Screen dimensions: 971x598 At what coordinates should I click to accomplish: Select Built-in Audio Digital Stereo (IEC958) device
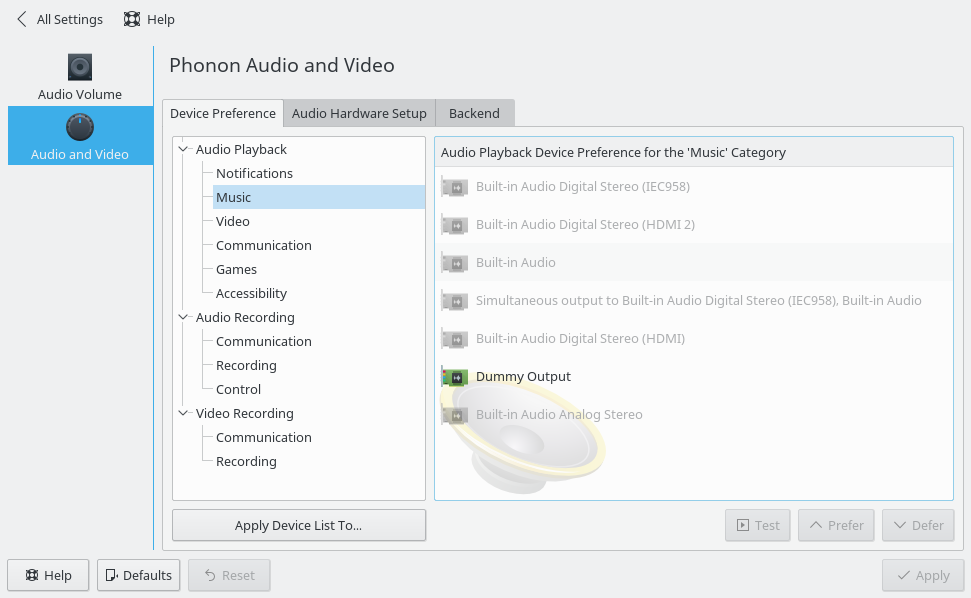694,186
